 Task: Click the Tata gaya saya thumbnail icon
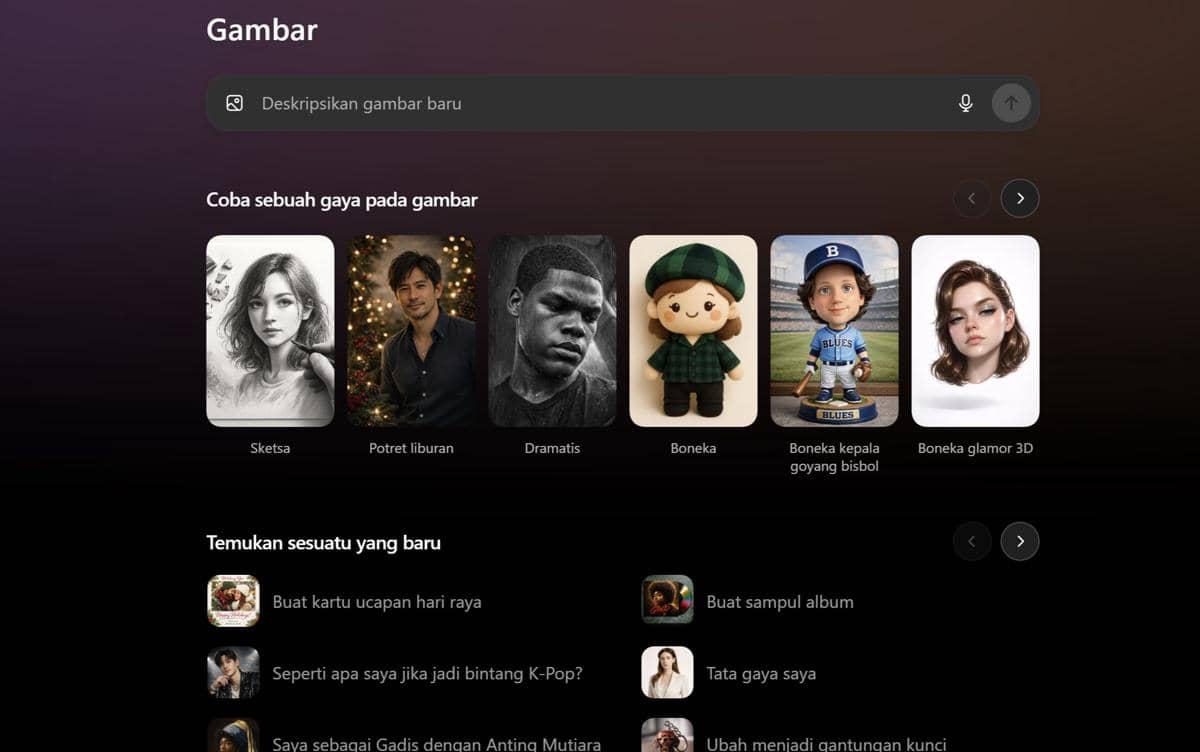[667, 673]
